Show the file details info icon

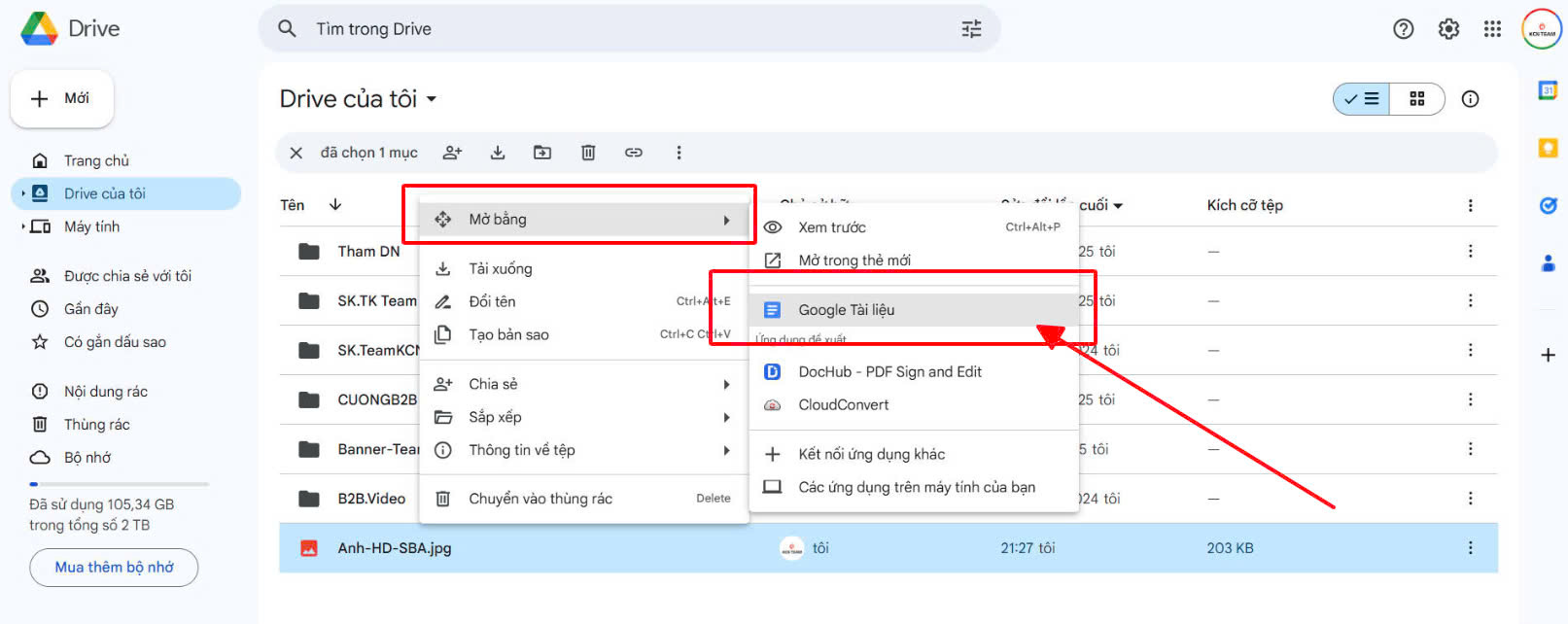pyautogui.click(x=1471, y=99)
